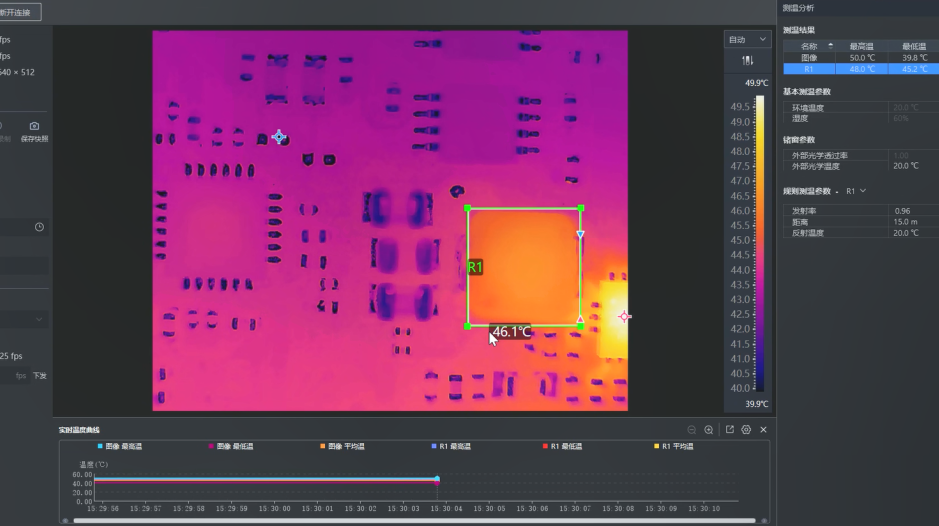Image resolution: width=939 pixels, height=526 pixels.
Task: Pop out the temperature chart window icon
Action: pyautogui.click(x=729, y=430)
